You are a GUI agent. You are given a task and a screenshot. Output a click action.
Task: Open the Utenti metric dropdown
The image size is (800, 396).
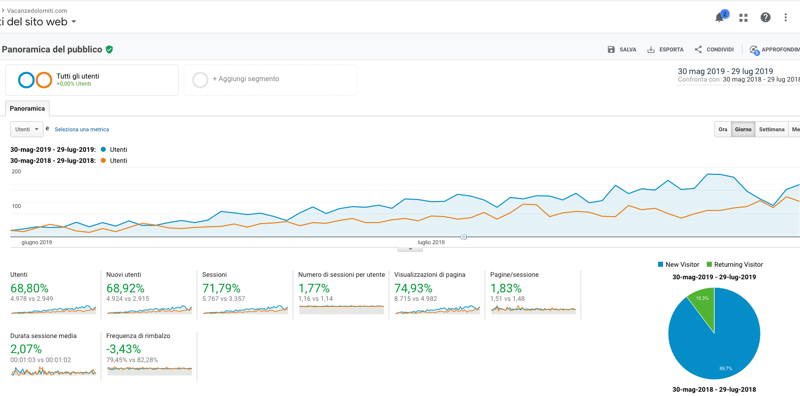tap(27, 130)
